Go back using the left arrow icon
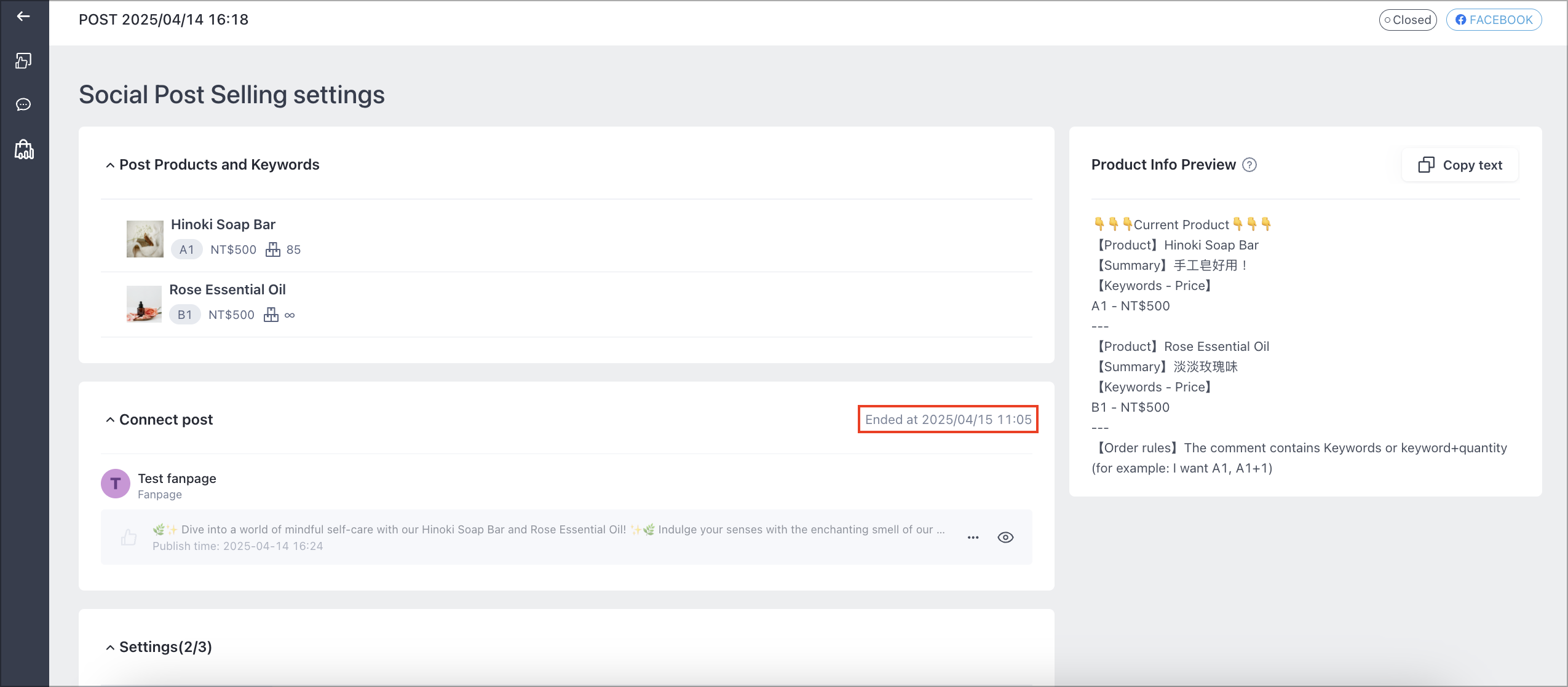 [x=23, y=17]
